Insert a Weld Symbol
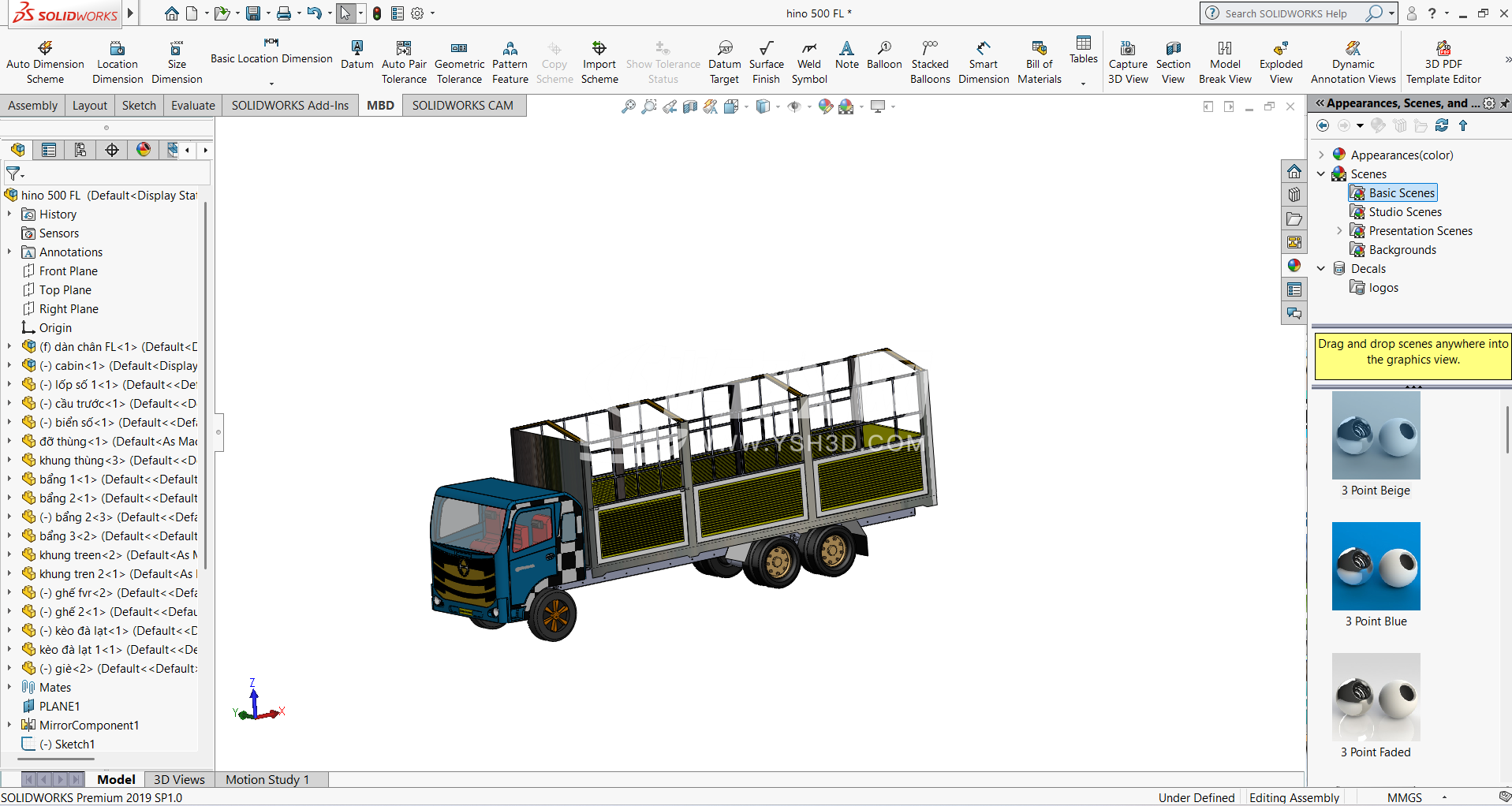The width and height of the screenshot is (1512, 806). tap(809, 62)
